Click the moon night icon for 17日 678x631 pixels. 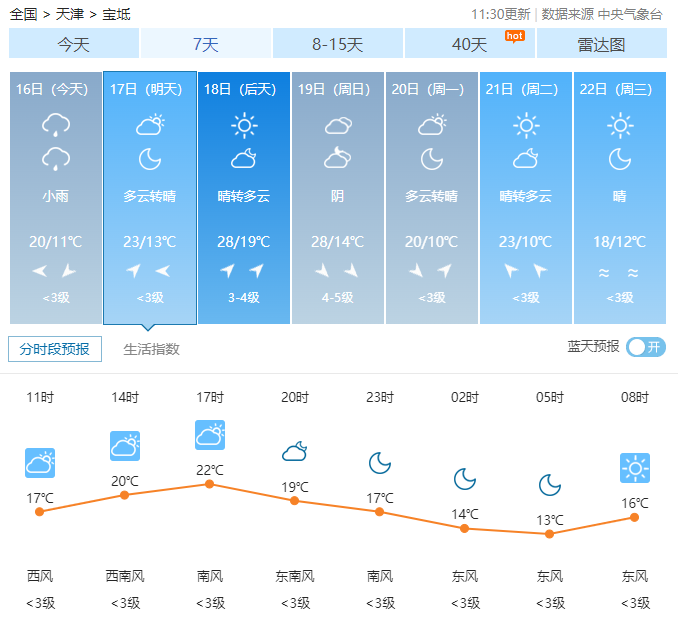(150, 159)
